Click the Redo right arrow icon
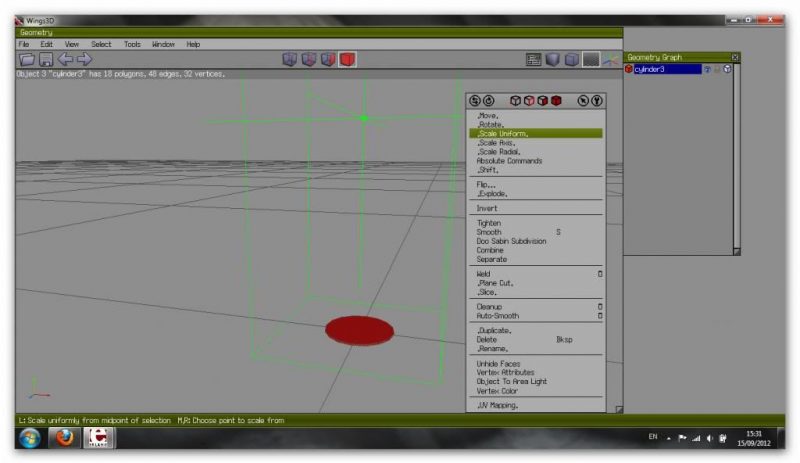 click(x=84, y=60)
